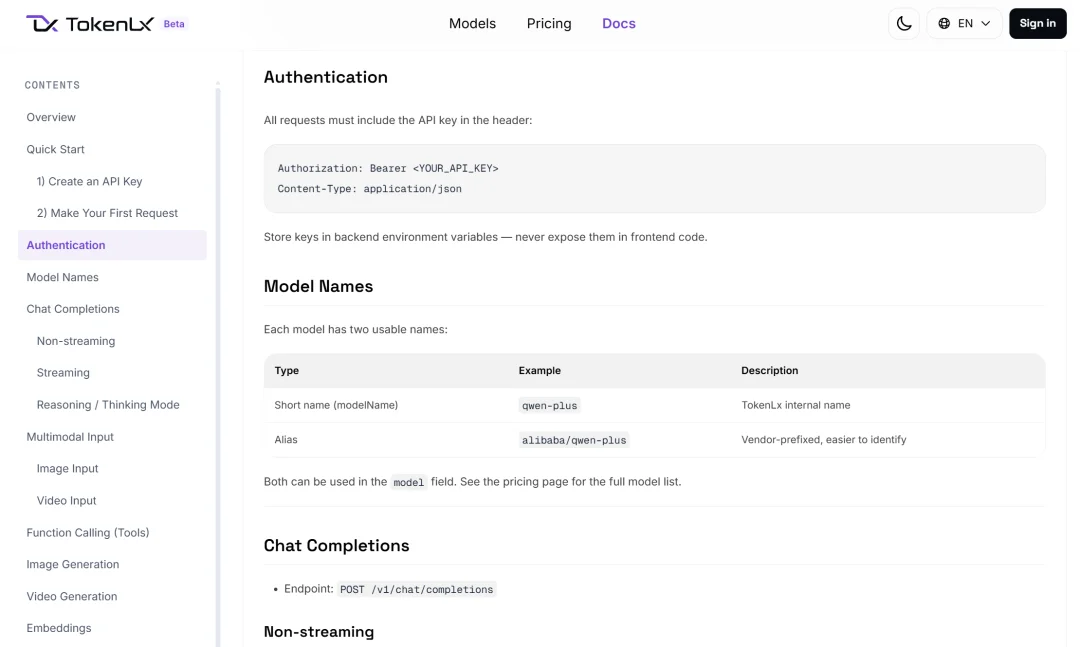Click the Sign in button
1080x647 pixels.
[1037, 23]
